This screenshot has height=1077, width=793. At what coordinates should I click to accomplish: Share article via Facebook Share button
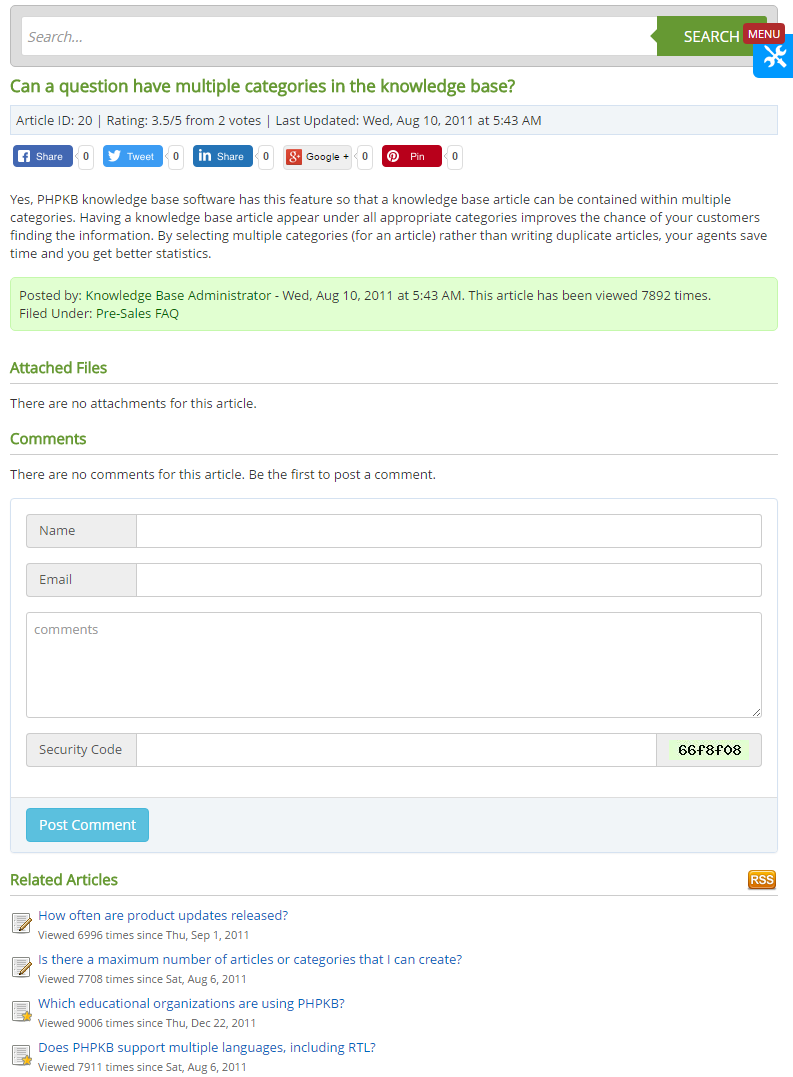tap(39, 156)
